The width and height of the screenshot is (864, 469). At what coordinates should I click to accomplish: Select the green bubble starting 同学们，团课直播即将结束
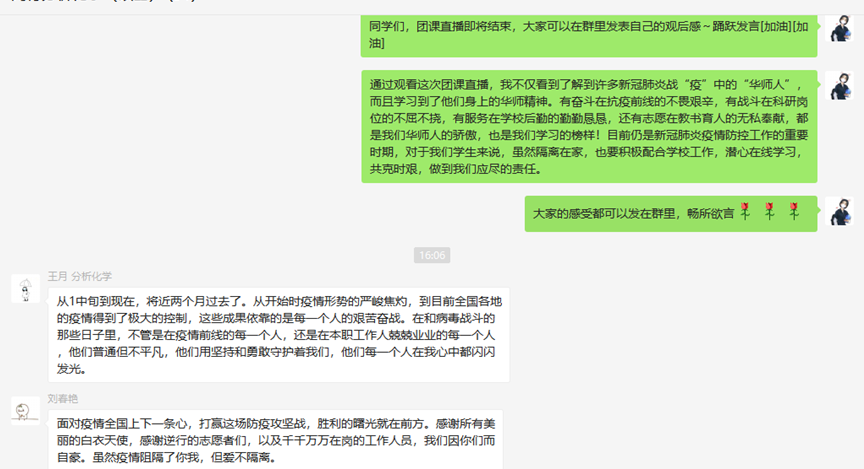coord(589,35)
